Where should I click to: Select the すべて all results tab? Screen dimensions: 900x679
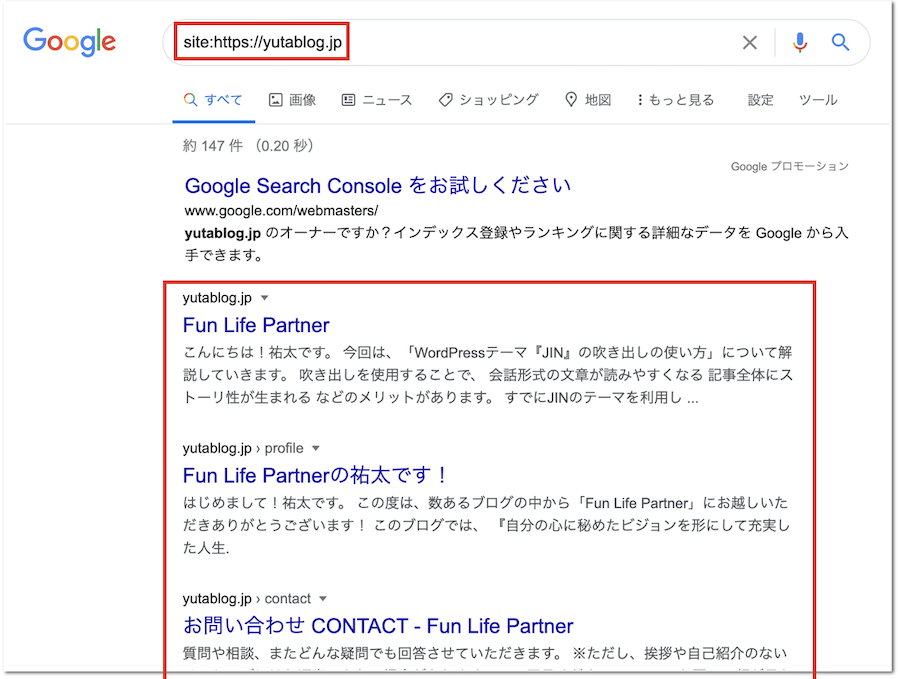click(x=213, y=100)
